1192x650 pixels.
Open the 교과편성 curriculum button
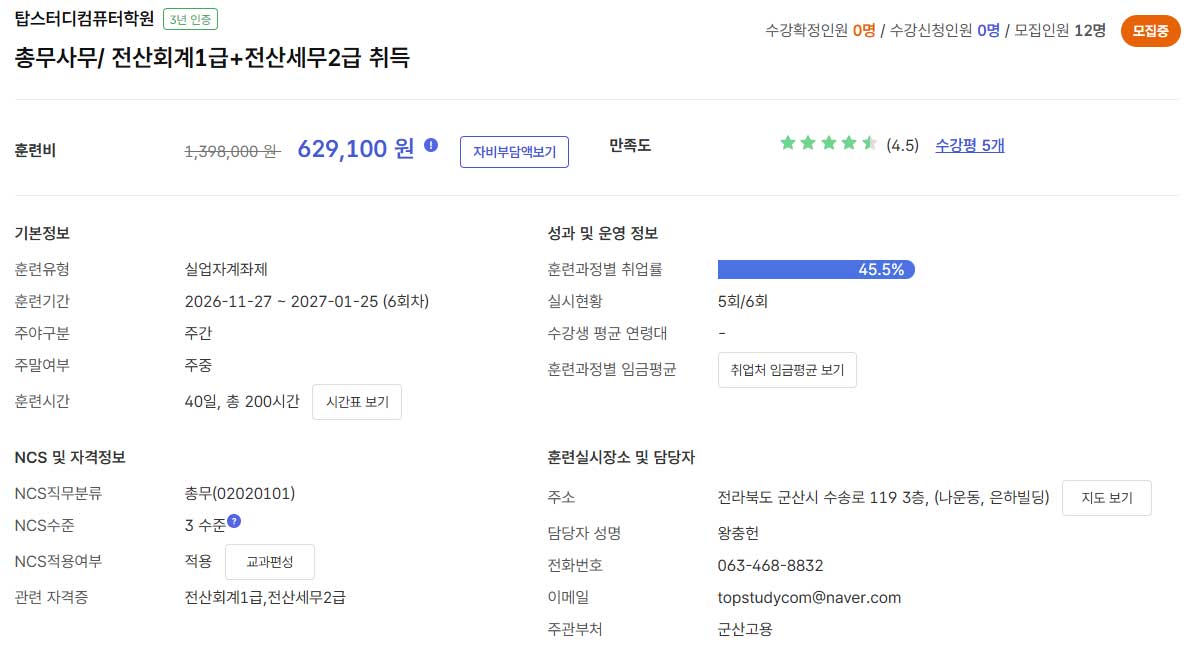tap(270, 562)
